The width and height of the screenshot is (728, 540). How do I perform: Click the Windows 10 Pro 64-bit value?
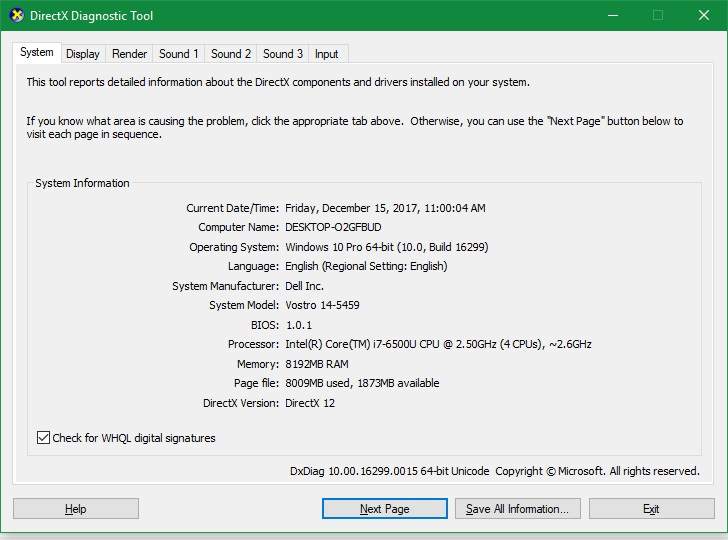(x=386, y=247)
